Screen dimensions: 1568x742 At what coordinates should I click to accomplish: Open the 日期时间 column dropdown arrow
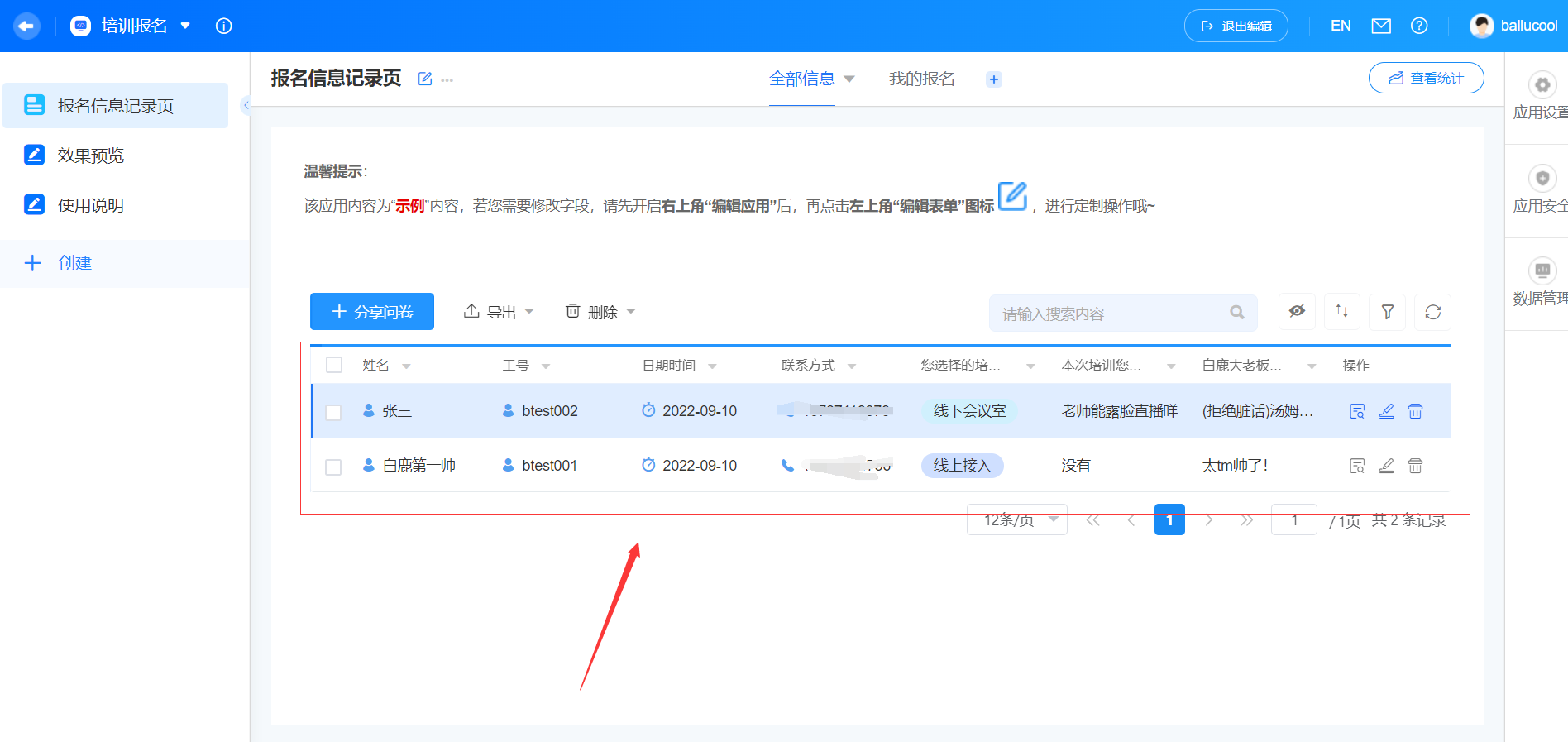click(x=712, y=366)
